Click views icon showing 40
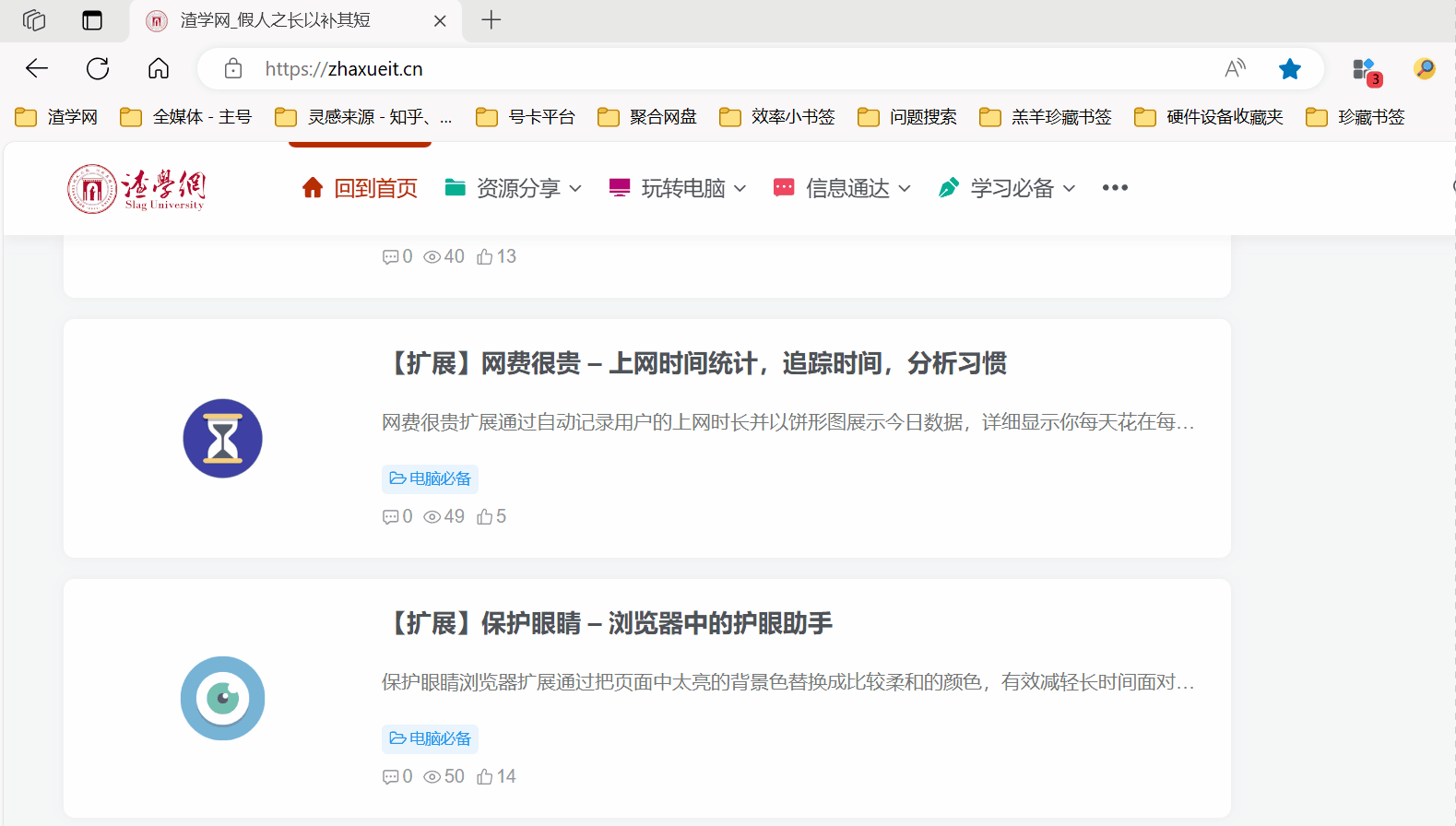 (x=432, y=257)
